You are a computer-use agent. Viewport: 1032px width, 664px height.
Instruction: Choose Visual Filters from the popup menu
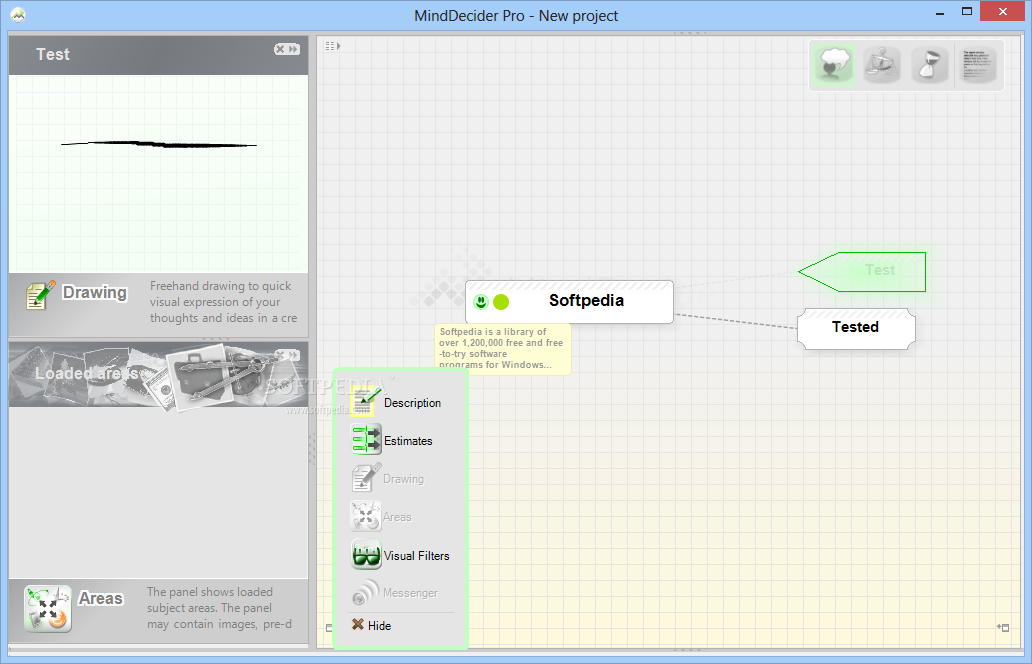(x=417, y=555)
